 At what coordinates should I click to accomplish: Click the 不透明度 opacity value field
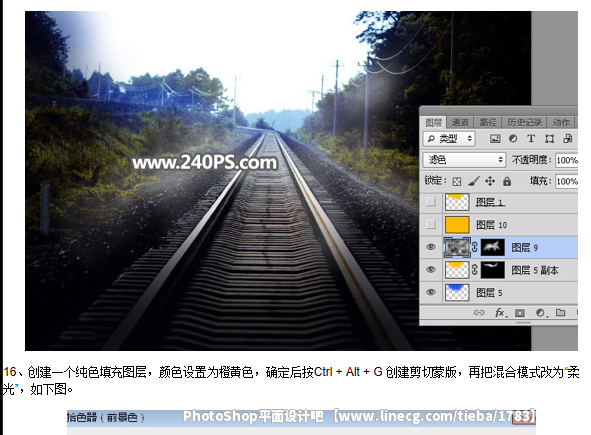tap(567, 160)
